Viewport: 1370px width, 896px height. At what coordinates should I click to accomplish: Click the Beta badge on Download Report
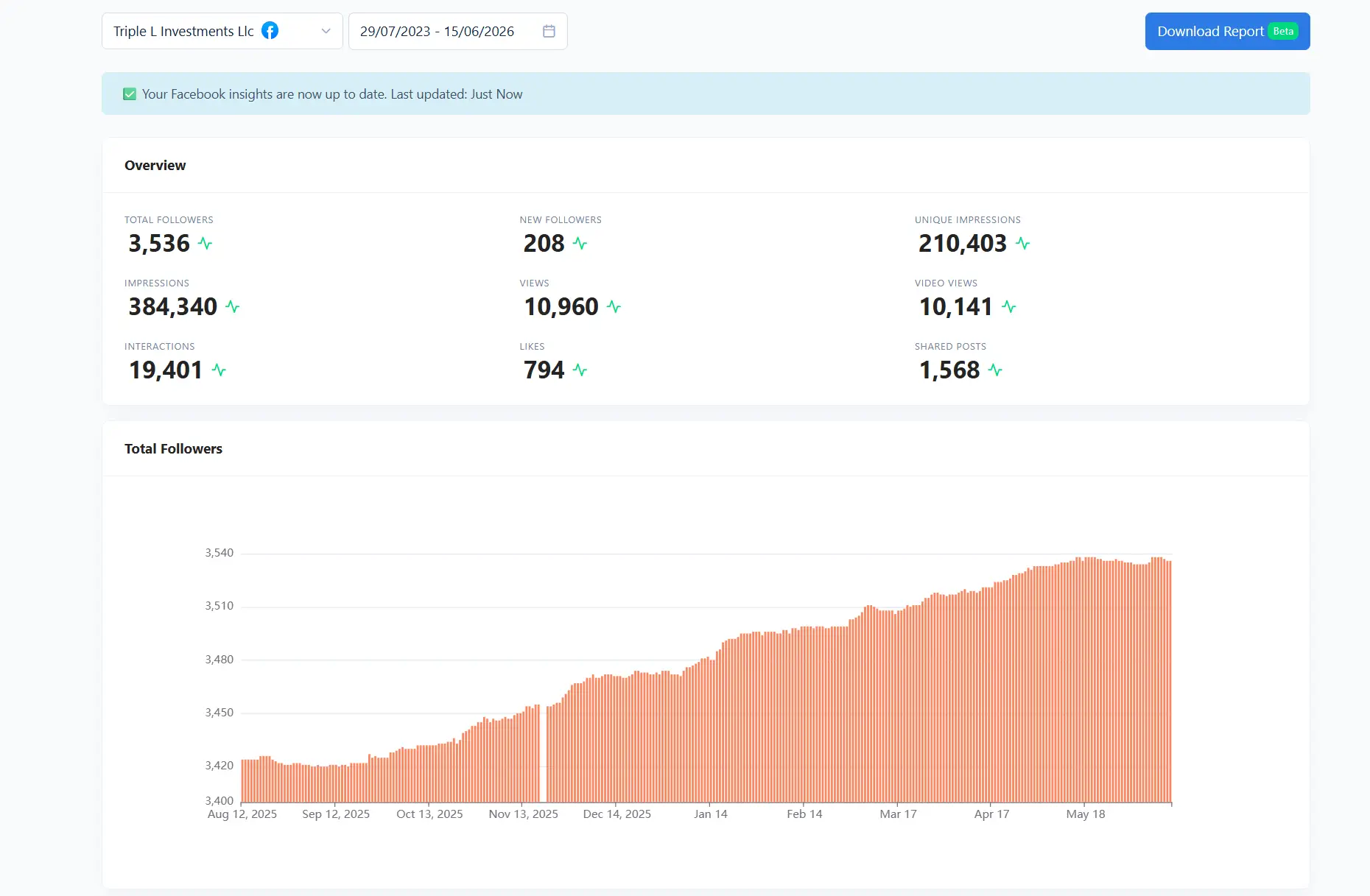[x=1283, y=31]
